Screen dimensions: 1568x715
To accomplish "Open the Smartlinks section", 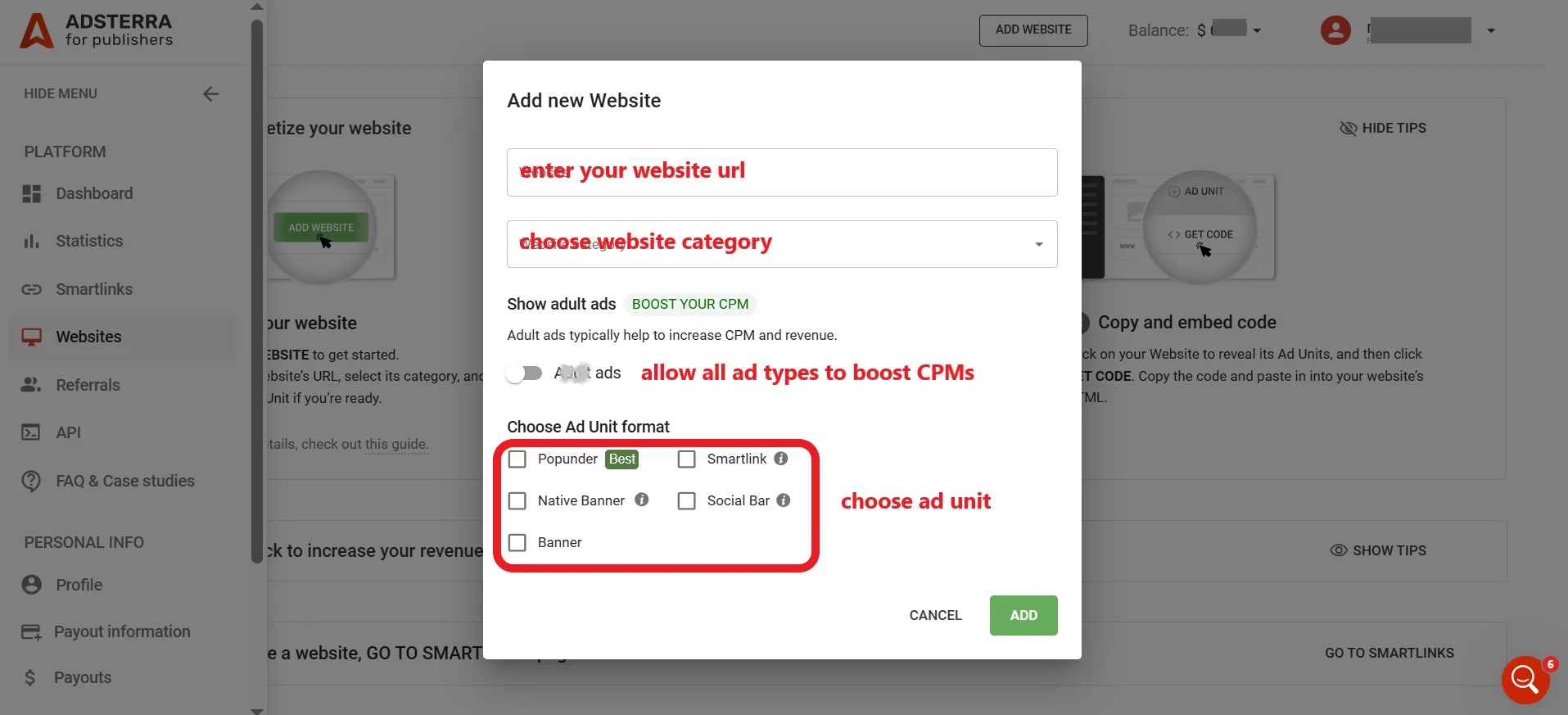I will [x=94, y=289].
